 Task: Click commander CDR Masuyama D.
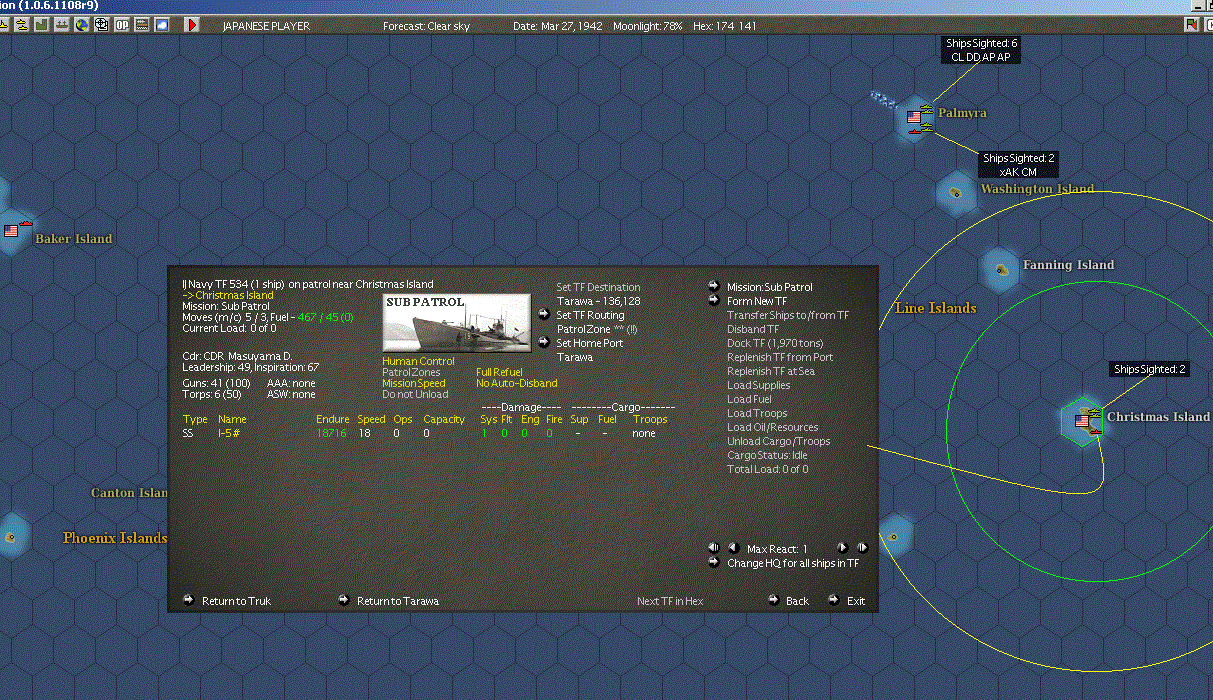(237, 356)
